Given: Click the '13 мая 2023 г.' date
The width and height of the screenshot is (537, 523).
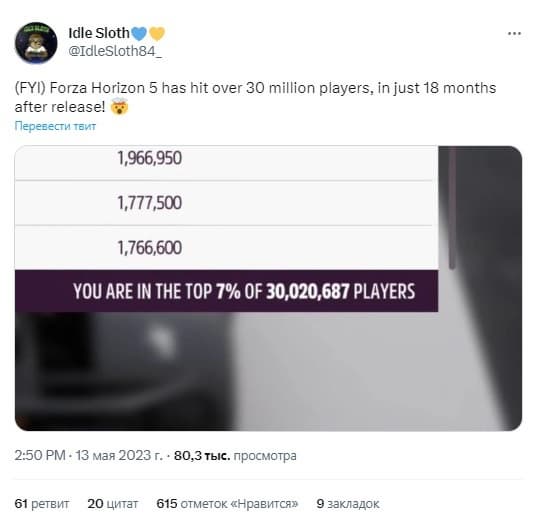Looking at the screenshot, I should click(x=119, y=455).
